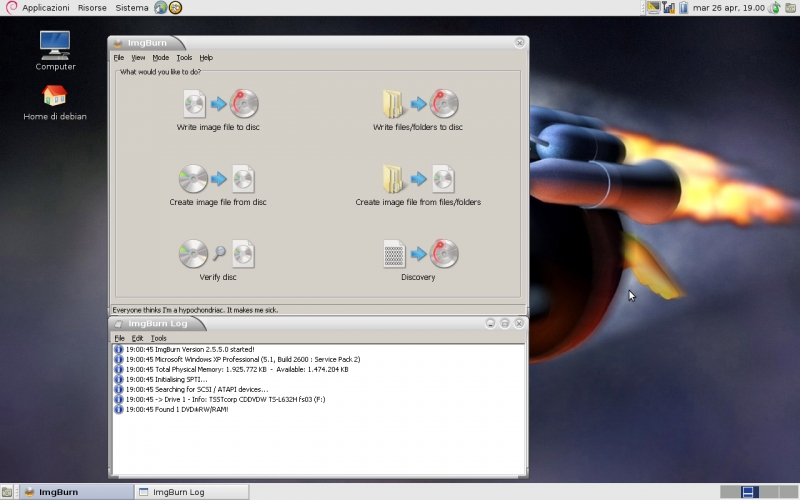Open the Computer desktop icon
Screen dimensions: 800x500
pos(55,51)
